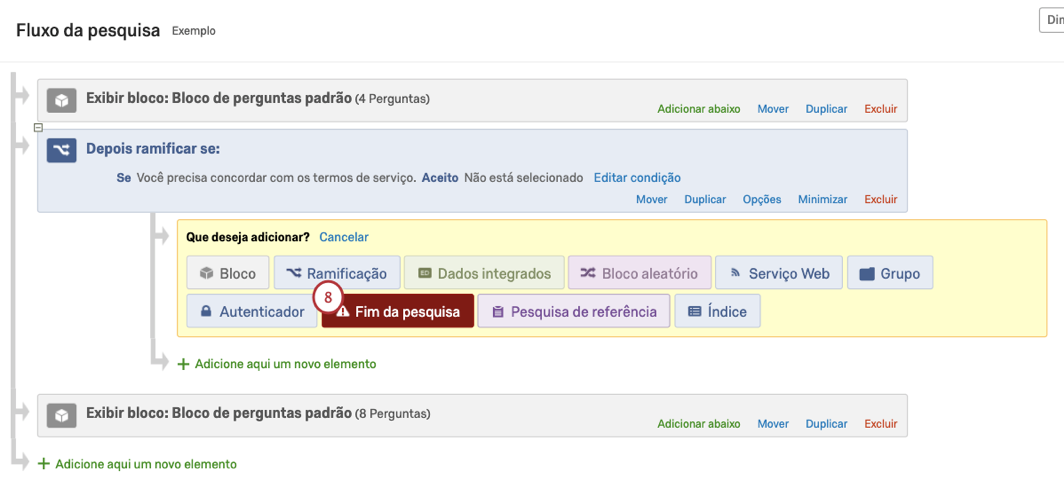Viewport: 1064px width, 502px height.
Task: Click the '(4 Perguntas)' count text
Action: [392, 99]
